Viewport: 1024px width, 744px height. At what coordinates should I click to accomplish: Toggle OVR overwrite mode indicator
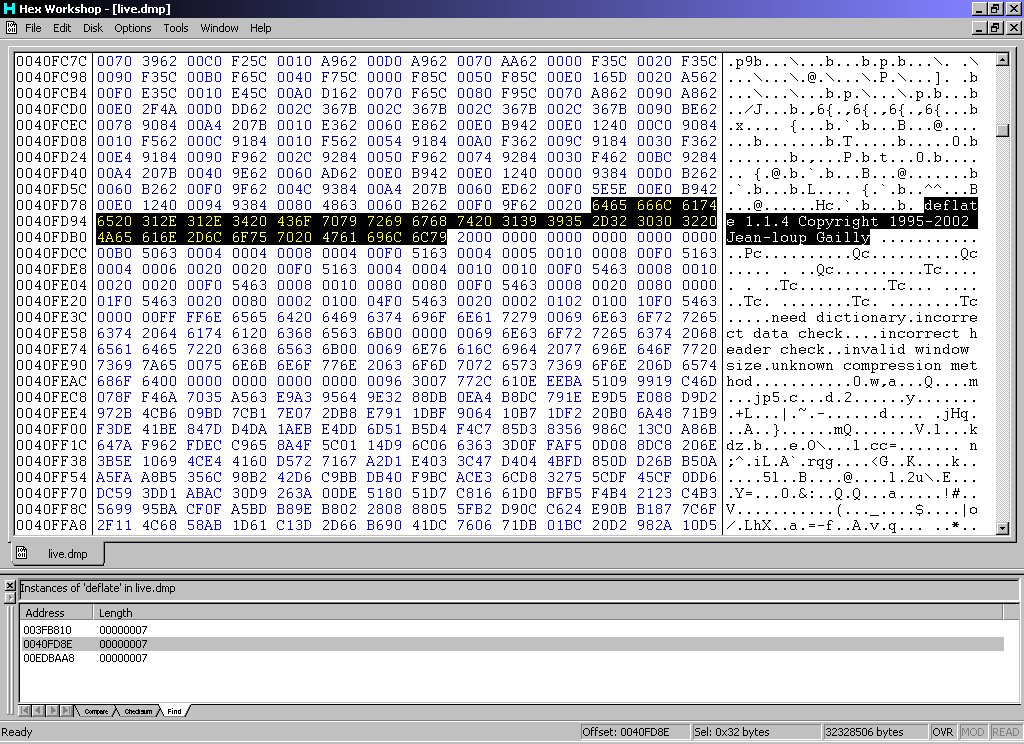point(942,732)
